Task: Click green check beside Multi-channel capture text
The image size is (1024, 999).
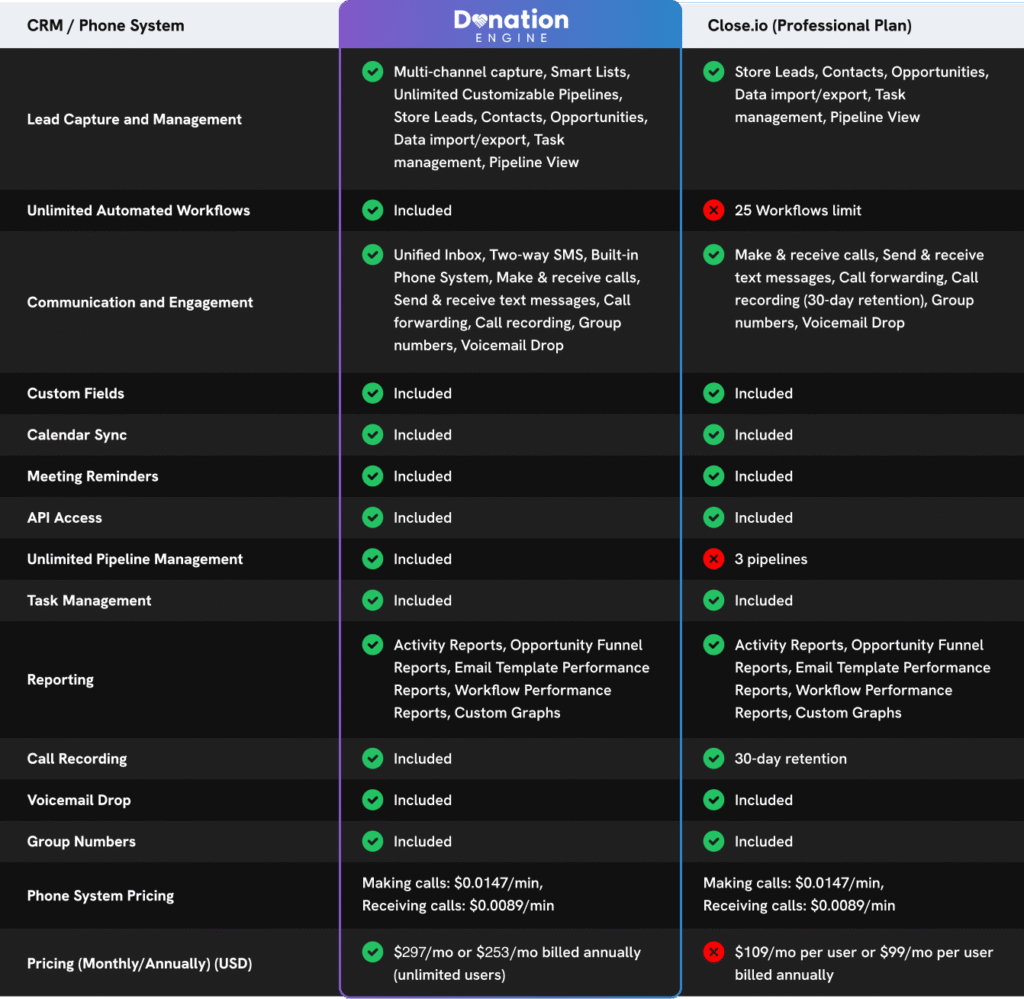Action: click(x=372, y=72)
